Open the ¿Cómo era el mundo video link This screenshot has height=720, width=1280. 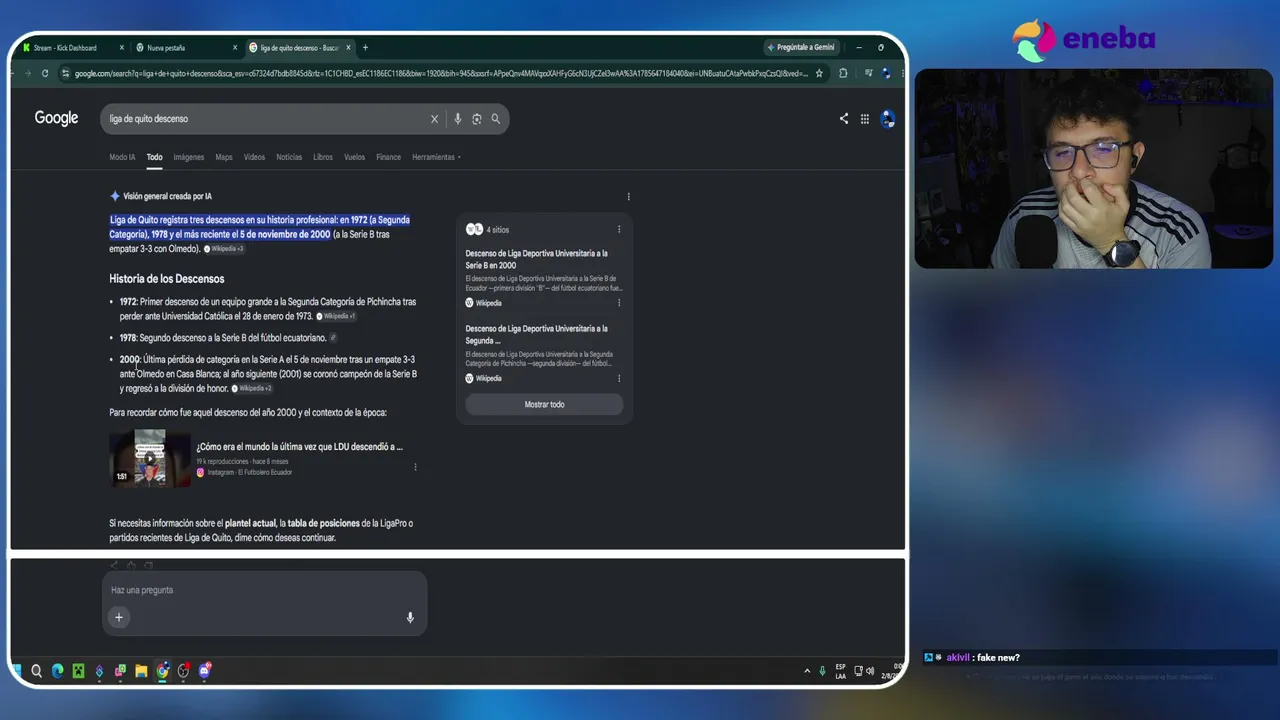coord(299,447)
